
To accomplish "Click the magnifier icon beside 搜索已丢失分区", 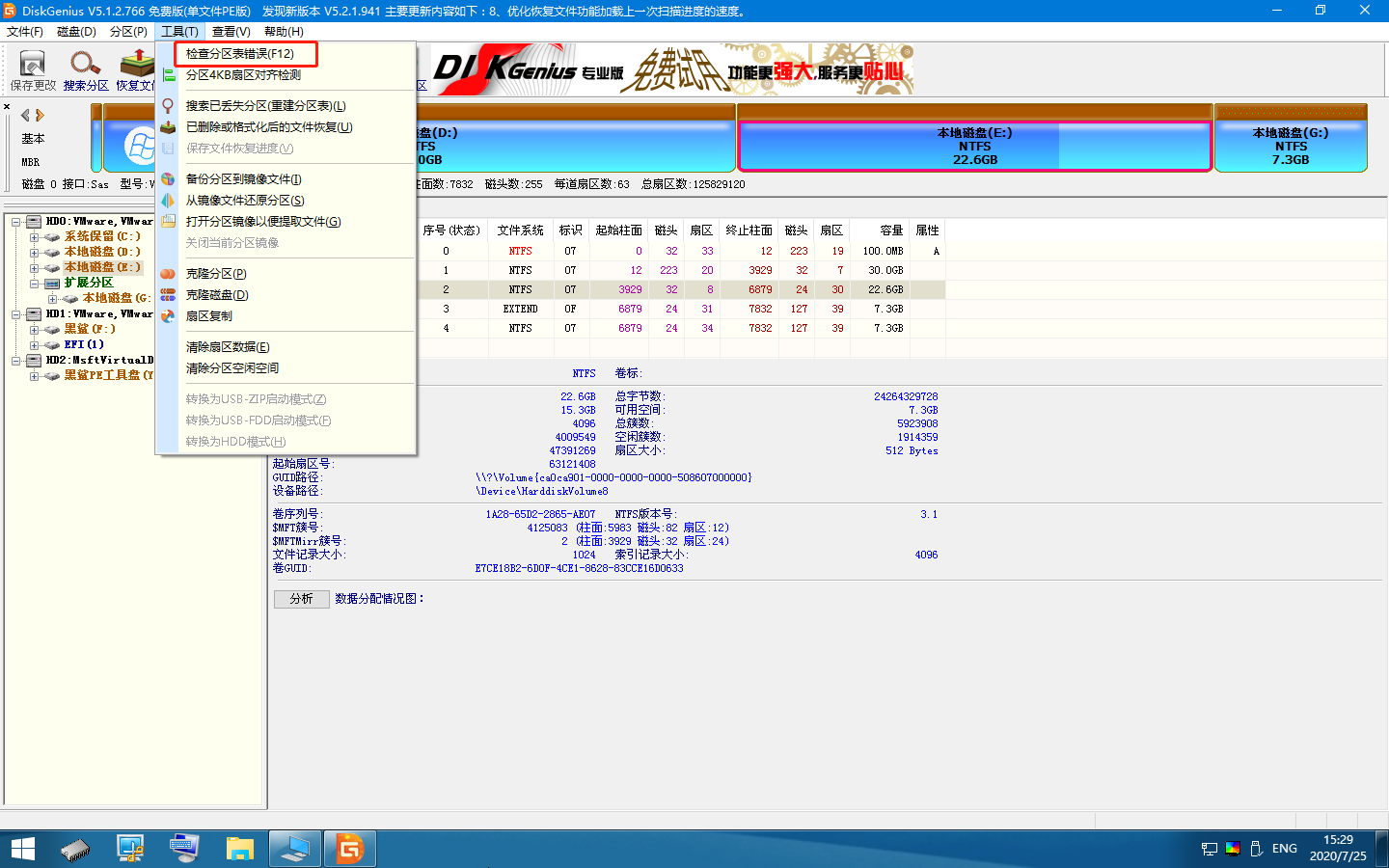I will tap(169, 106).
